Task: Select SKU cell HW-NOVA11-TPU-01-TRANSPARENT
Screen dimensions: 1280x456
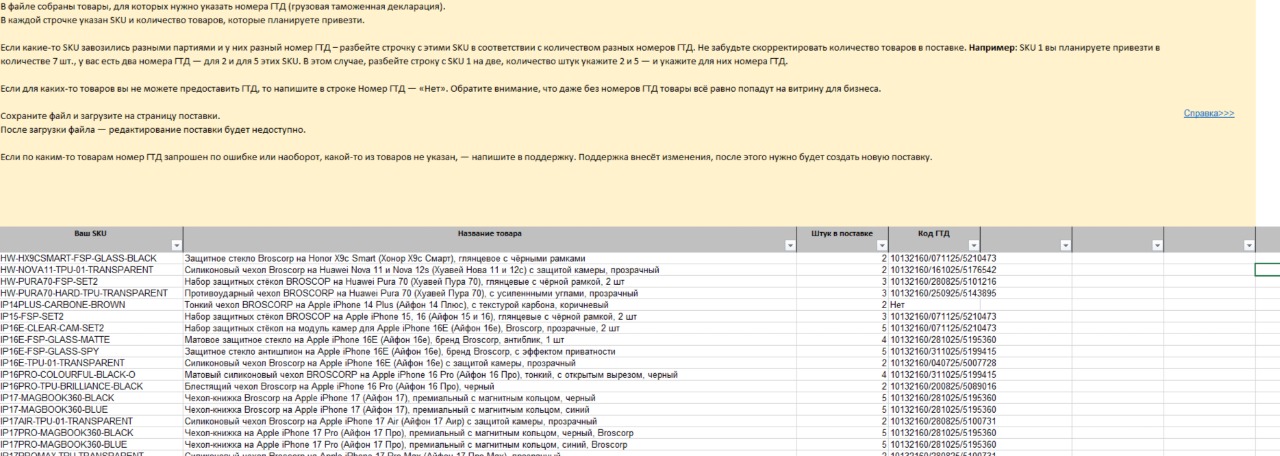Action: pos(91,270)
